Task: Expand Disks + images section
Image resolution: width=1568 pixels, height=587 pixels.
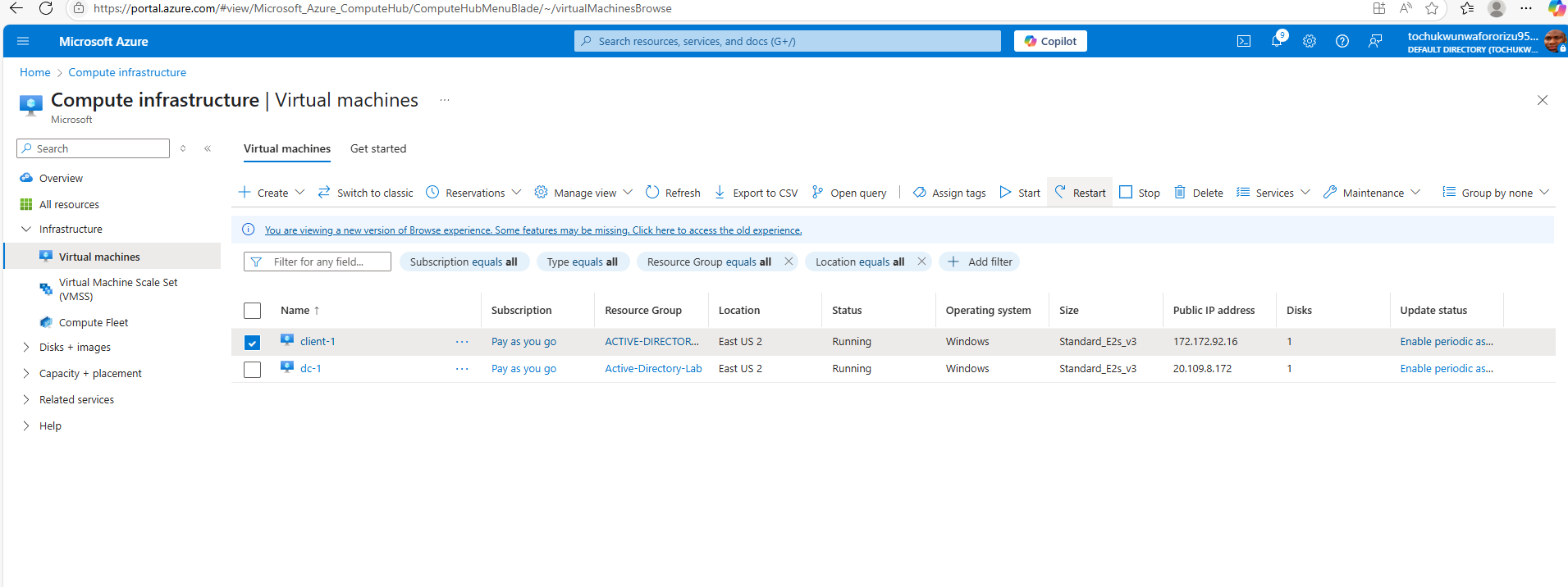Action: [26, 348]
